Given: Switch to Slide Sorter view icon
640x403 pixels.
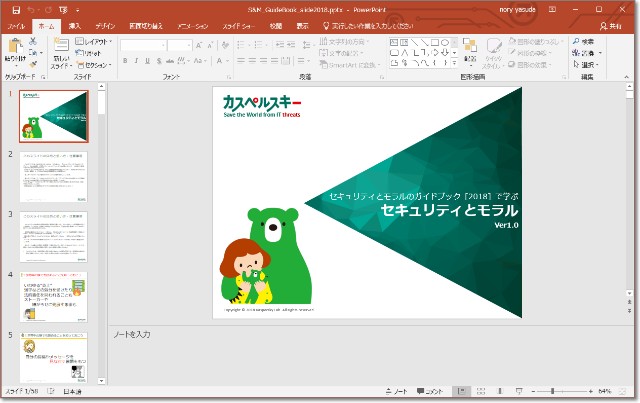Looking at the screenshot, I should coord(483,391).
